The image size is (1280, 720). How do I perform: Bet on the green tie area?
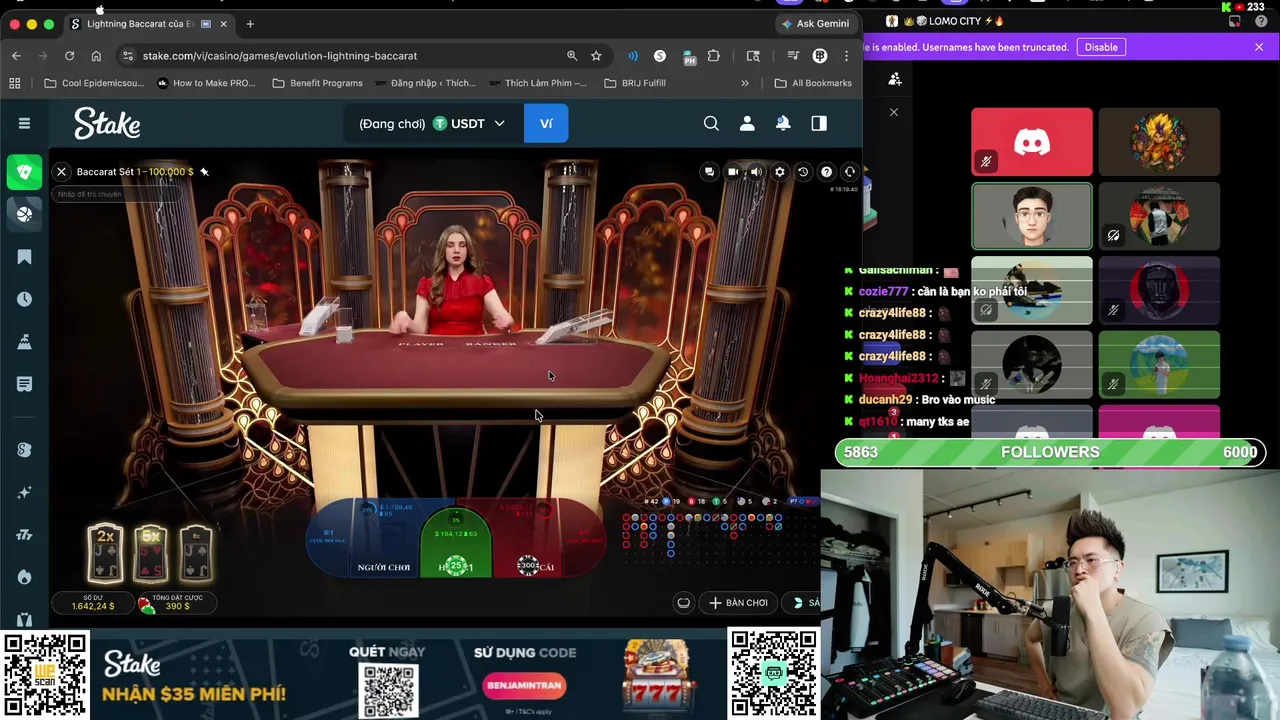456,542
